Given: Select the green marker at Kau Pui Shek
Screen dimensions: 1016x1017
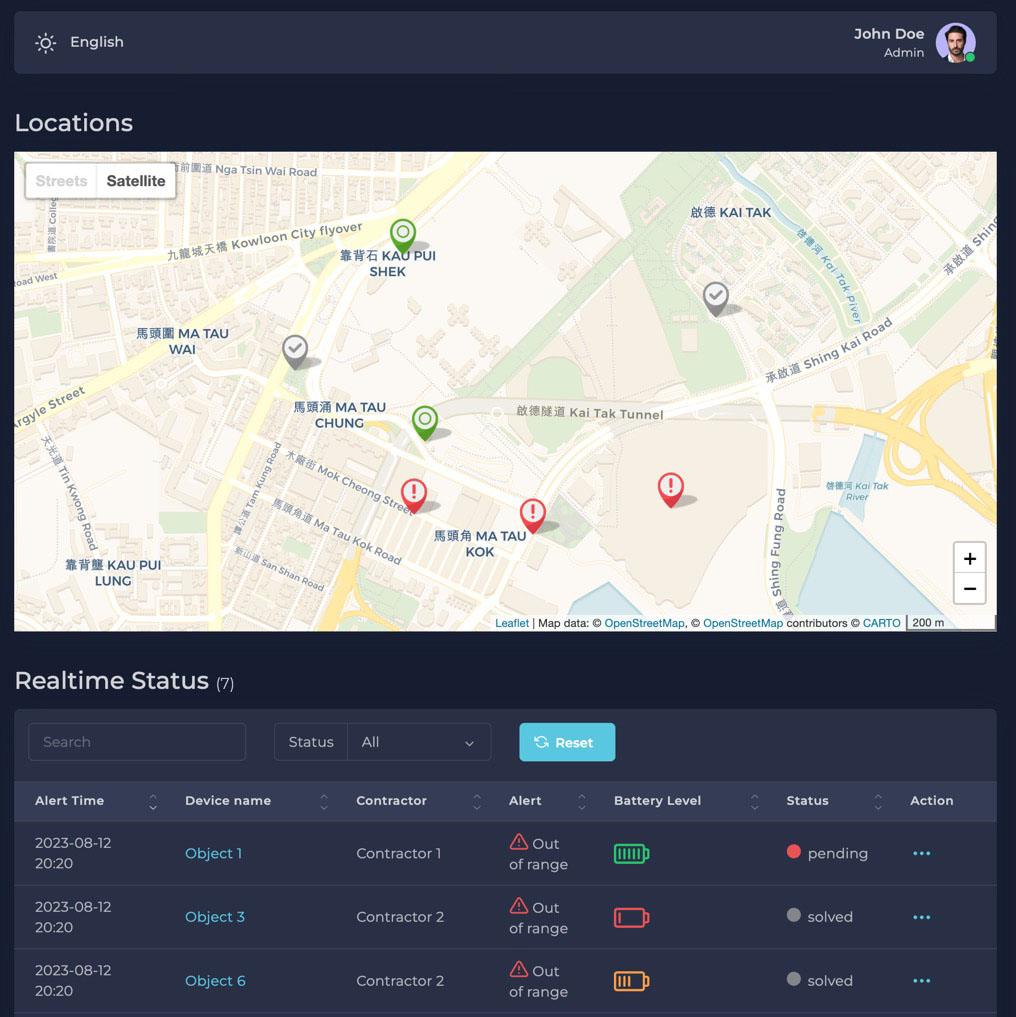Looking at the screenshot, I should click(403, 235).
